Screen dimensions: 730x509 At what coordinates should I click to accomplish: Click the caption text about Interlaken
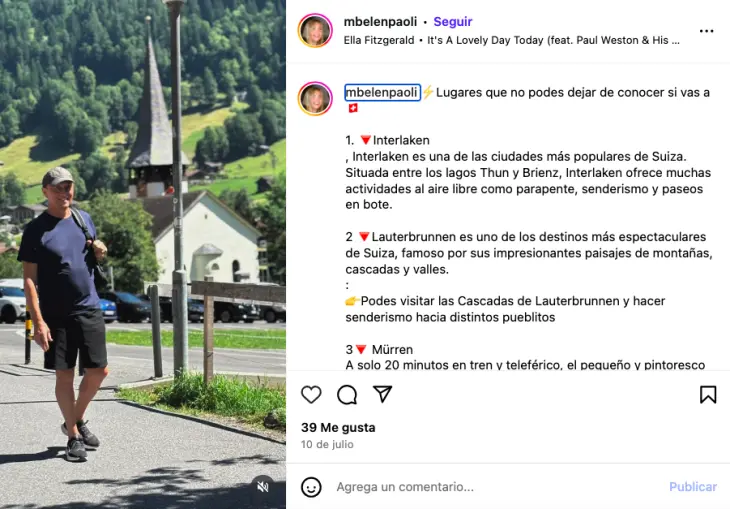(528, 180)
